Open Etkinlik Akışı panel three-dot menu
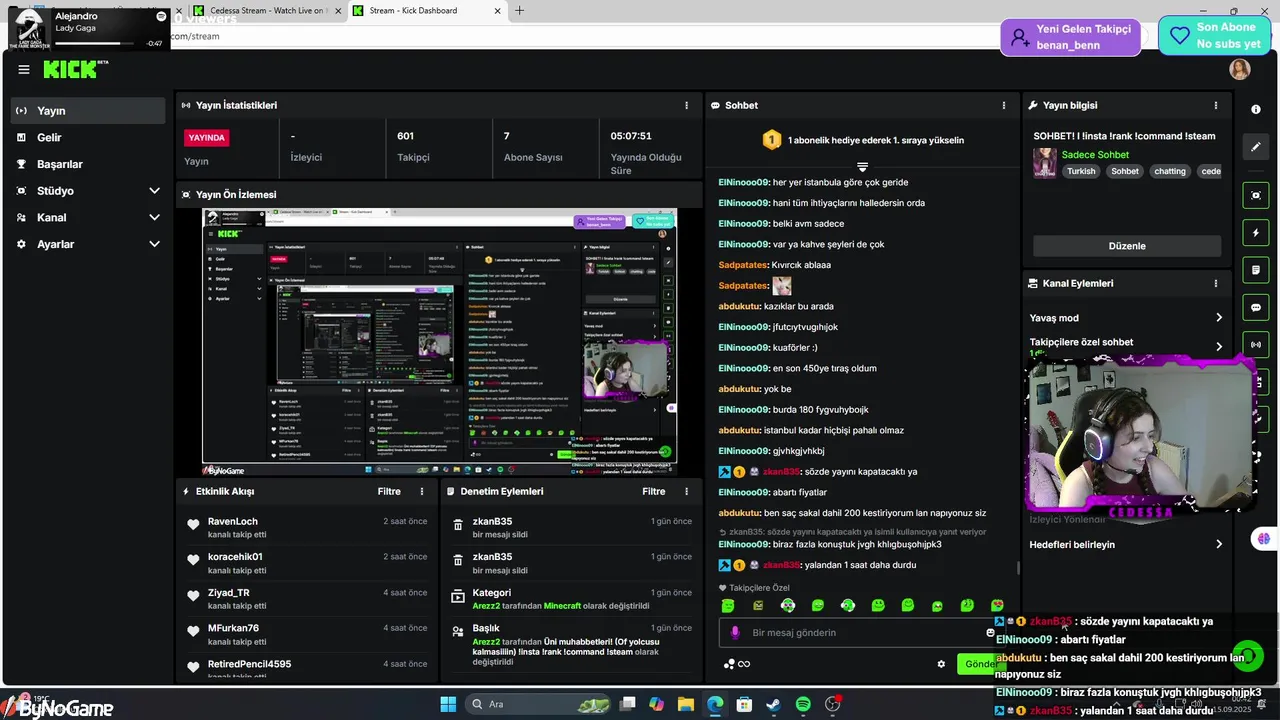The height and width of the screenshot is (720, 1280). pyautogui.click(x=422, y=491)
